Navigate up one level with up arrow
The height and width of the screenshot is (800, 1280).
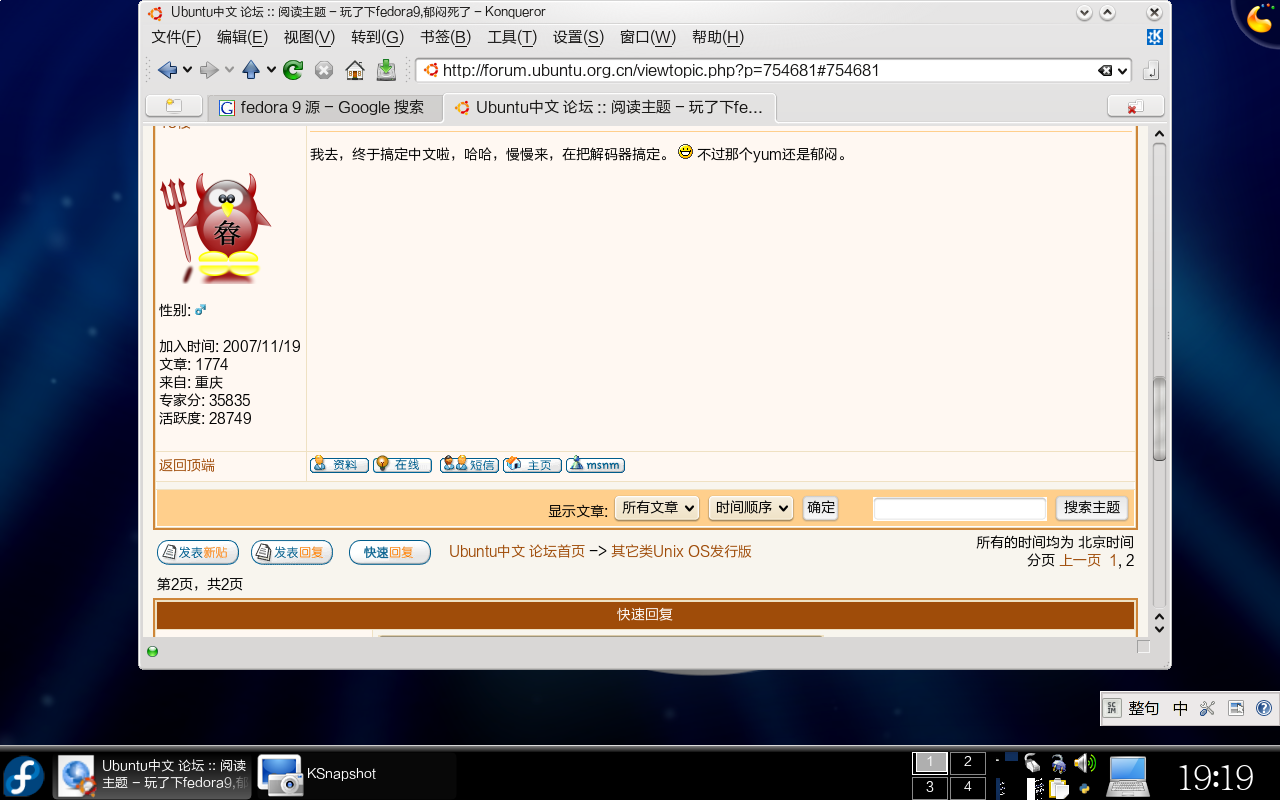251,70
